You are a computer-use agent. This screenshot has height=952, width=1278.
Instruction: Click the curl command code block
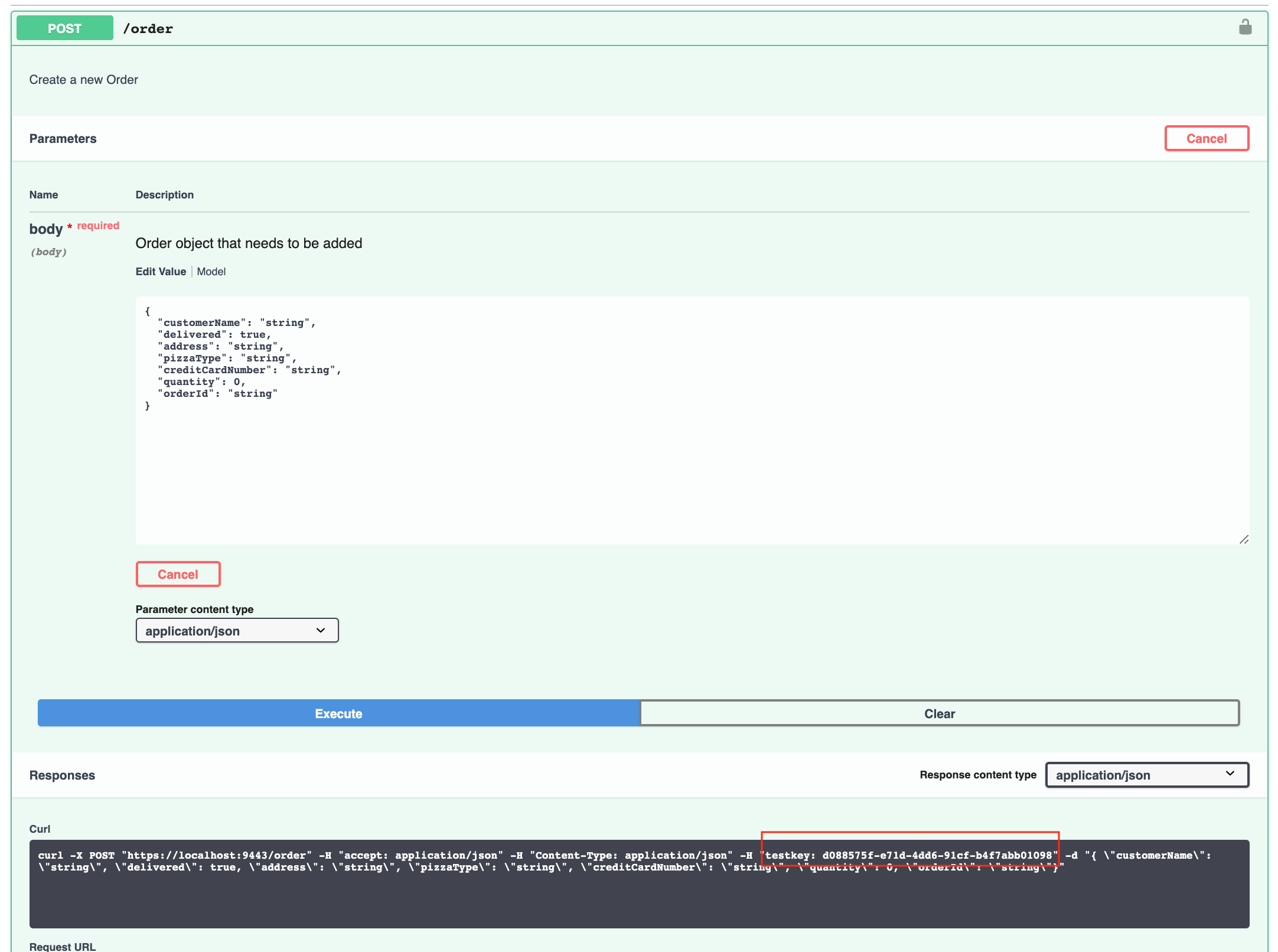tap(639, 883)
